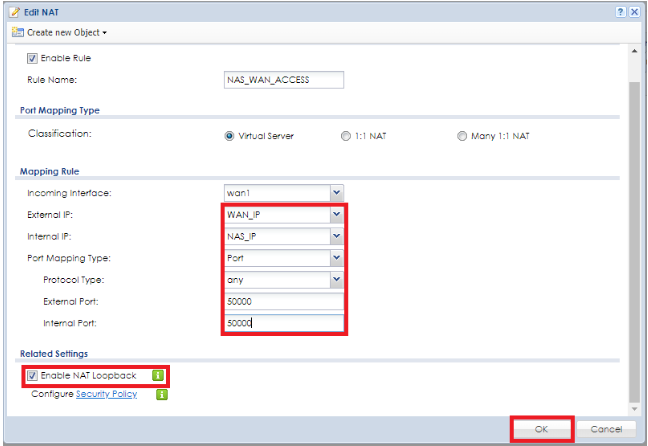Click the Cancel button
This screenshot has width=648, height=446.
tap(606, 429)
